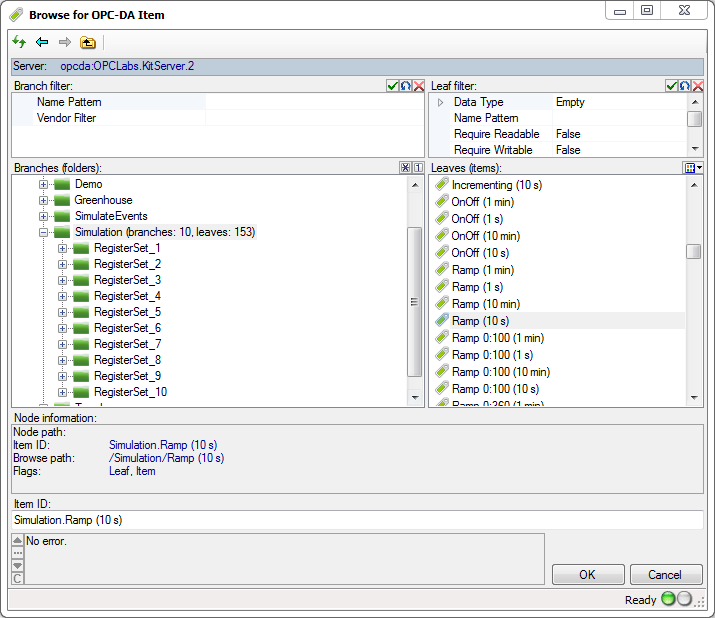Image resolution: width=715 pixels, height=618 pixels.
Task: Clear the branch filter with the red X
Action: (418, 87)
